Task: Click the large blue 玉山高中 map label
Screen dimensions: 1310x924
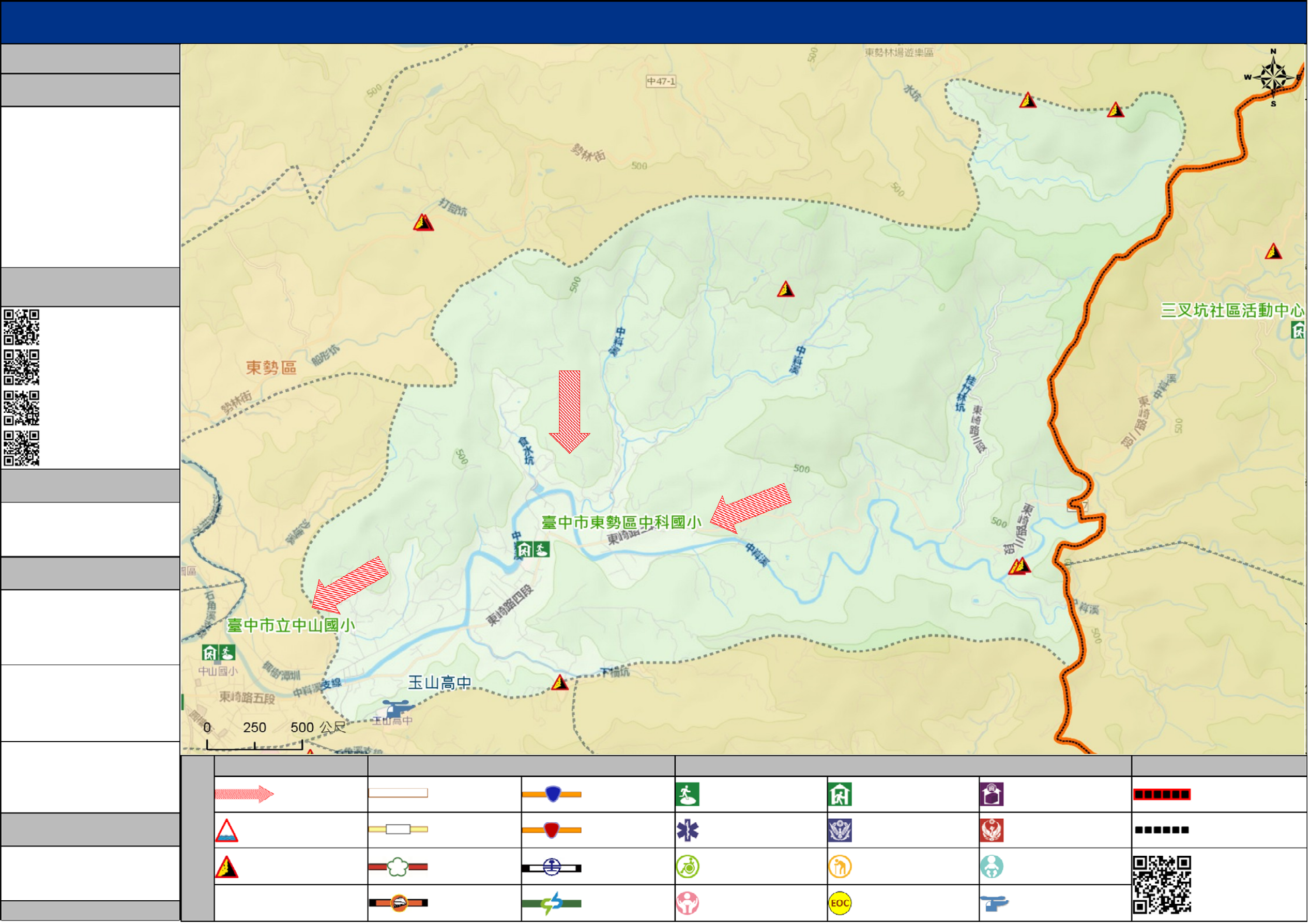Action: pyautogui.click(x=440, y=683)
